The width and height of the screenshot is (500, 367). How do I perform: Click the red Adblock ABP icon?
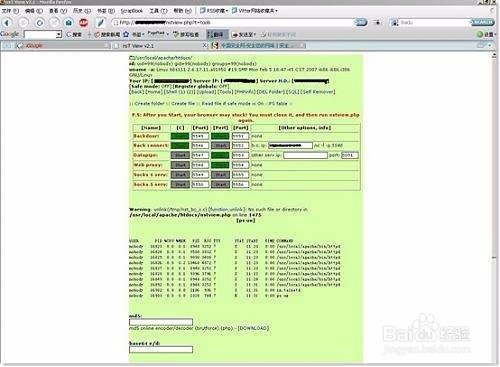(84, 23)
